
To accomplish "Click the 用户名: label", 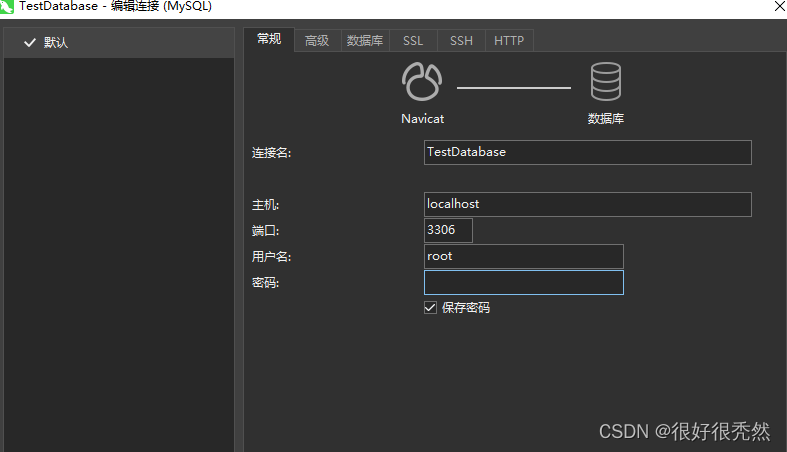I will tap(272, 257).
